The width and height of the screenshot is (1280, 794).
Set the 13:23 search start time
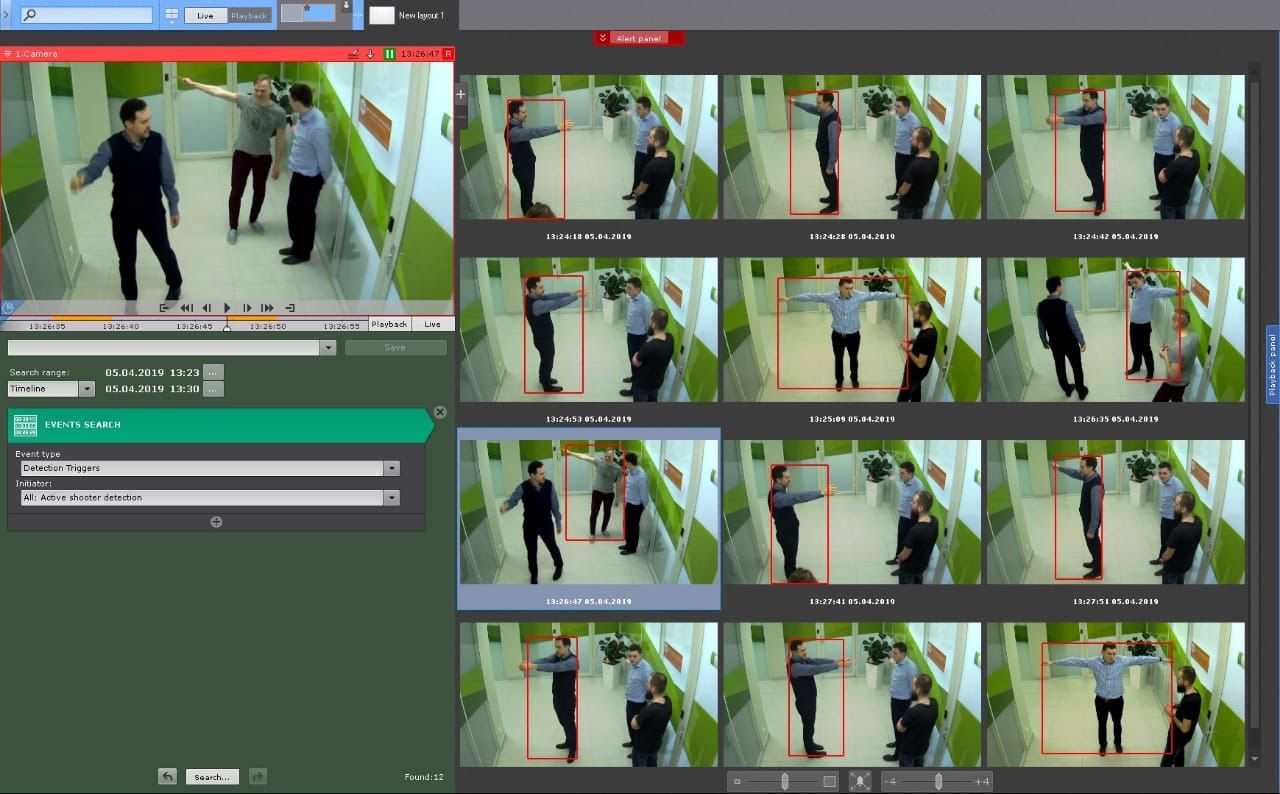(213, 372)
